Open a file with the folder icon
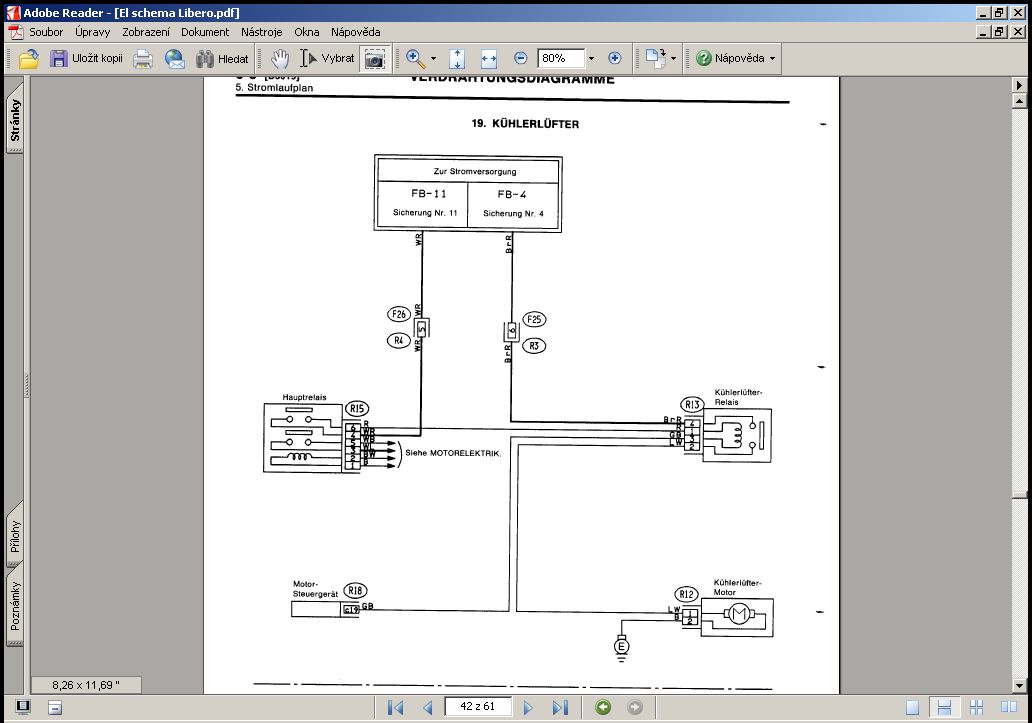1032x723 pixels. [x=28, y=59]
